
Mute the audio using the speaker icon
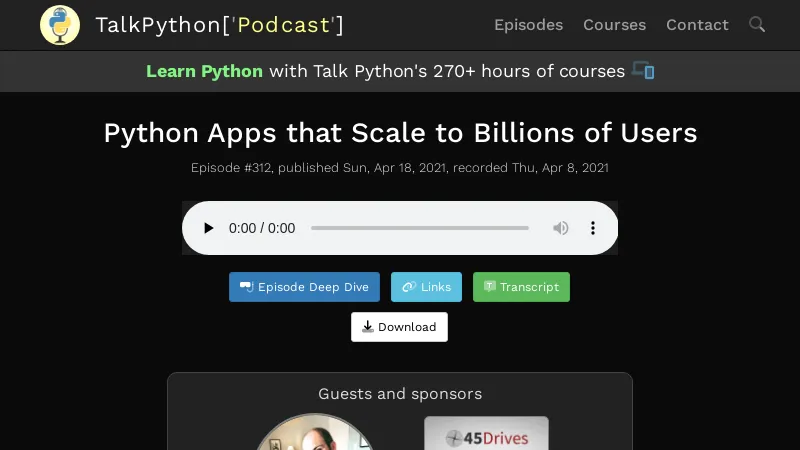pyautogui.click(x=561, y=228)
